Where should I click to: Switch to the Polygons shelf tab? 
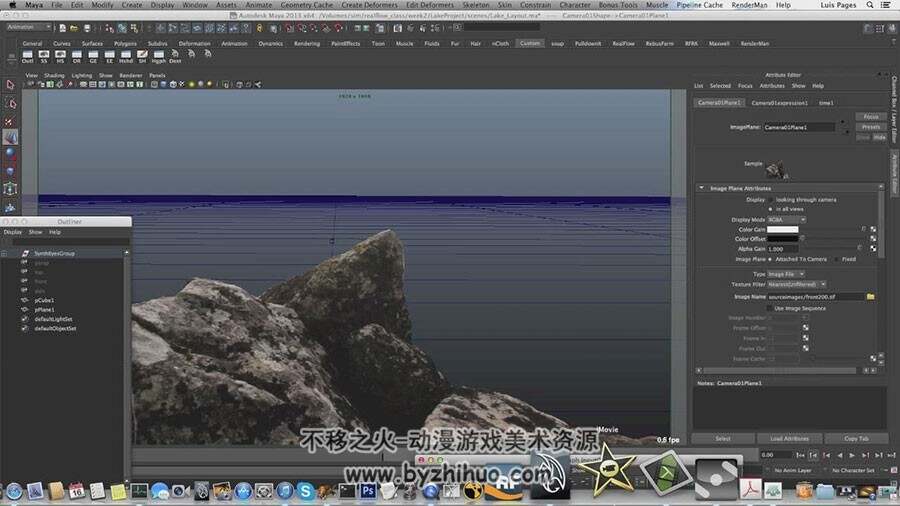click(125, 44)
